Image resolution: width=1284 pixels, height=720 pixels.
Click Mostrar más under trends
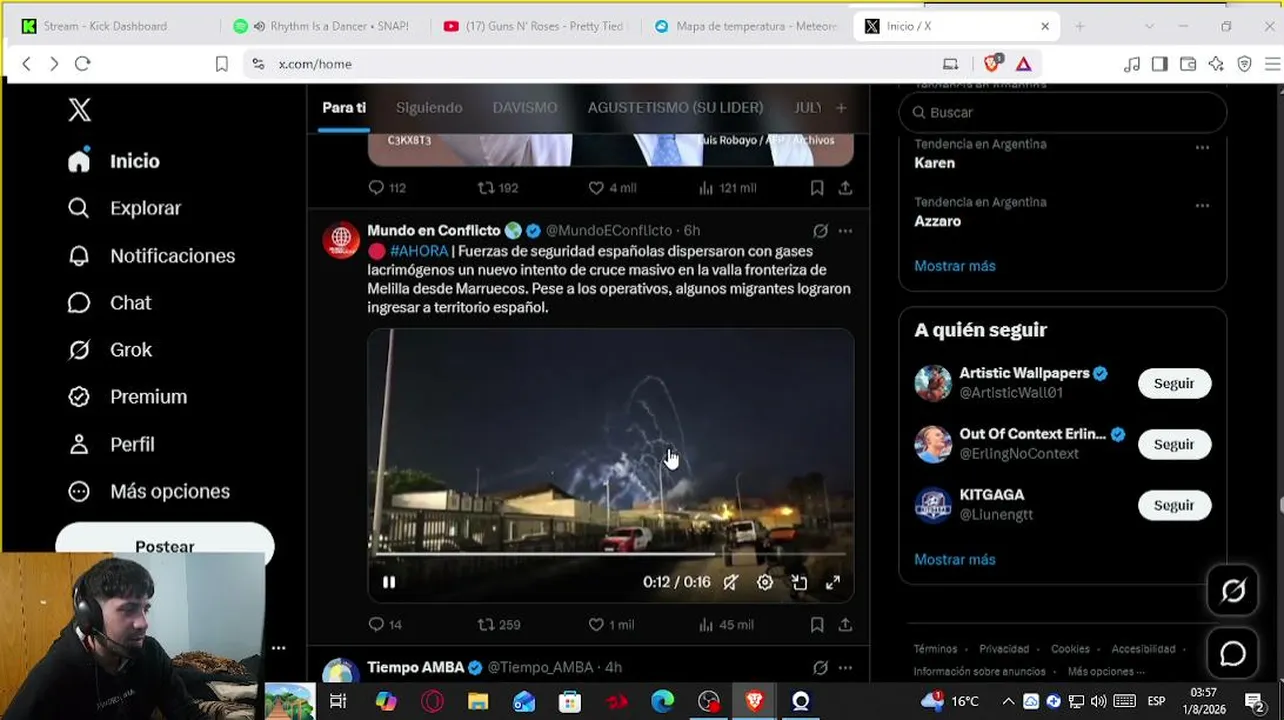point(955,266)
